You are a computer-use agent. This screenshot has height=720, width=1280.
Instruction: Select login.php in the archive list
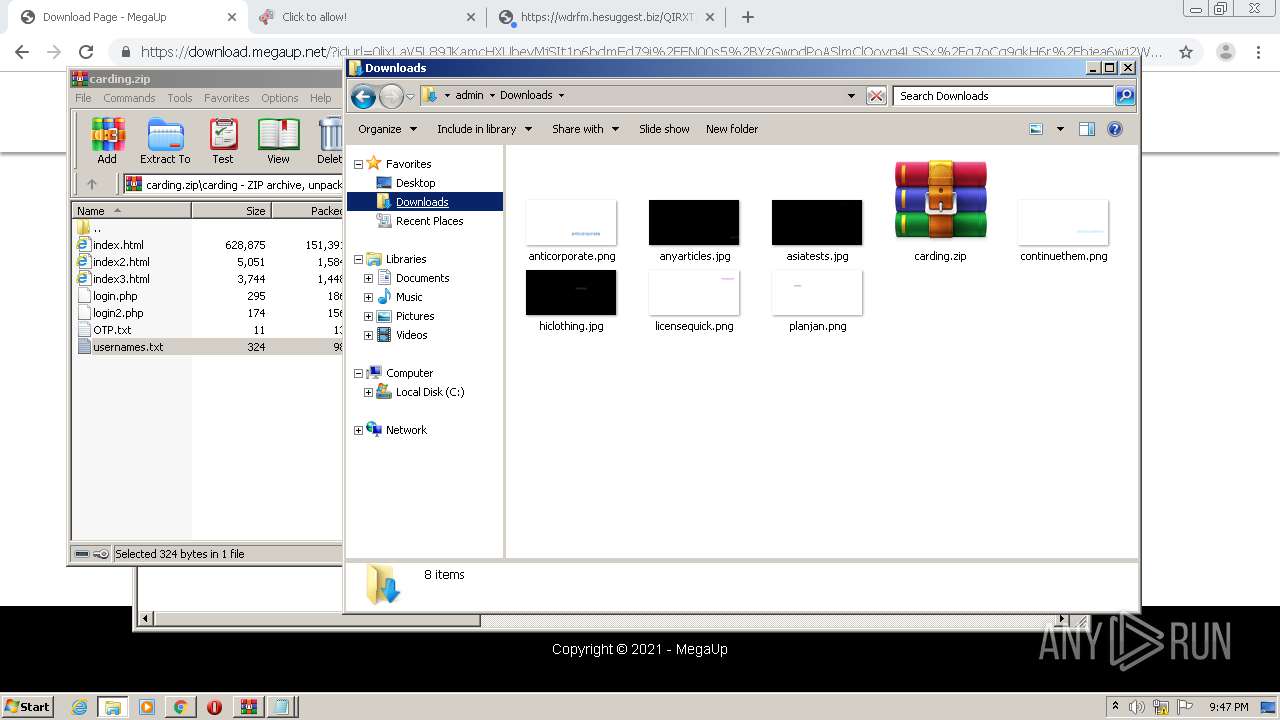(115, 296)
